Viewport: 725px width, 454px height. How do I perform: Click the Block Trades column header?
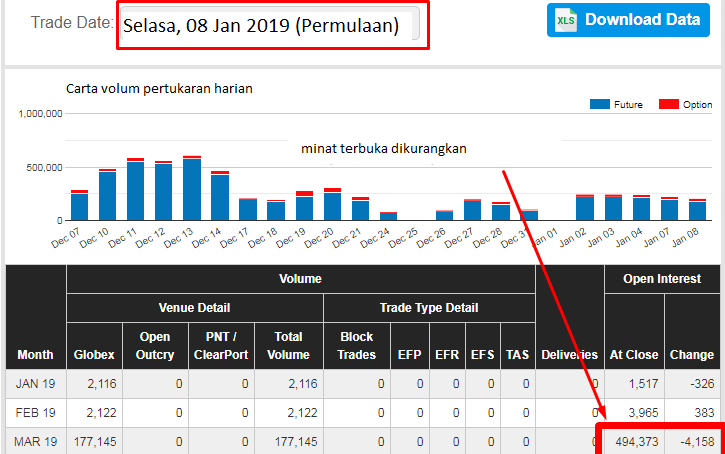(x=357, y=345)
